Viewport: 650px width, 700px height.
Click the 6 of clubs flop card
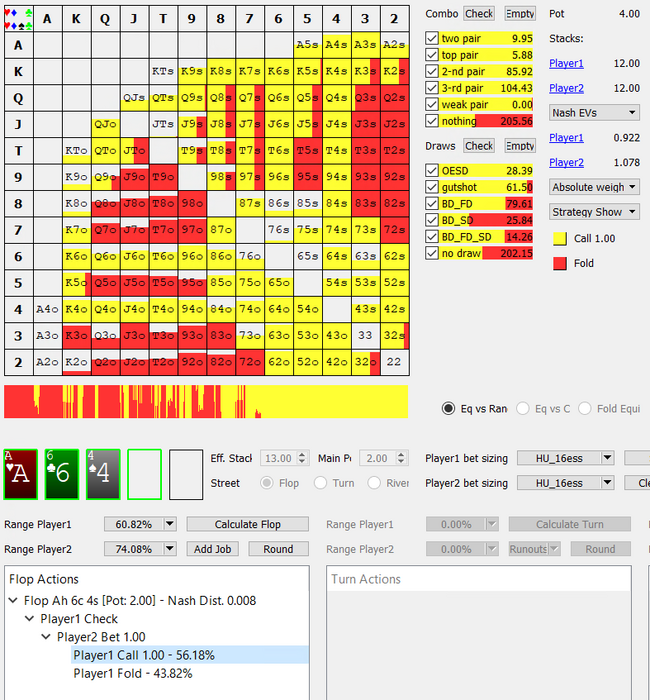click(62, 474)
